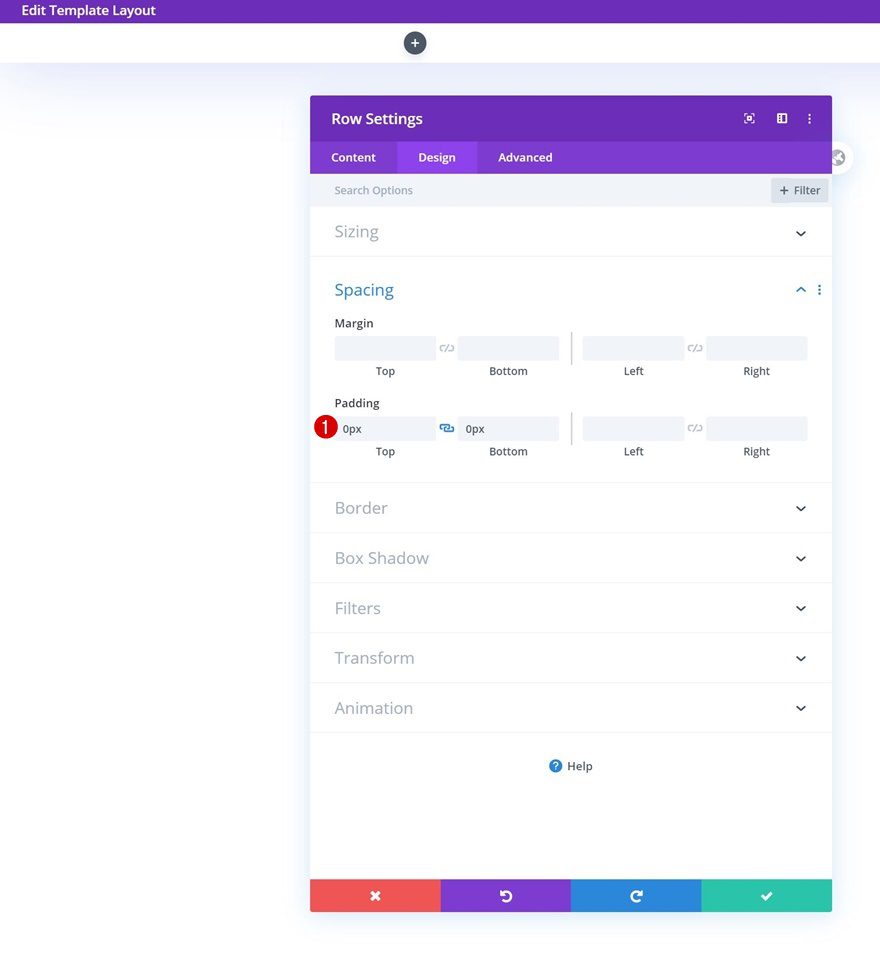Open the Filter options
This screenshot has height=962, width=880.
[x=798, y=190]
